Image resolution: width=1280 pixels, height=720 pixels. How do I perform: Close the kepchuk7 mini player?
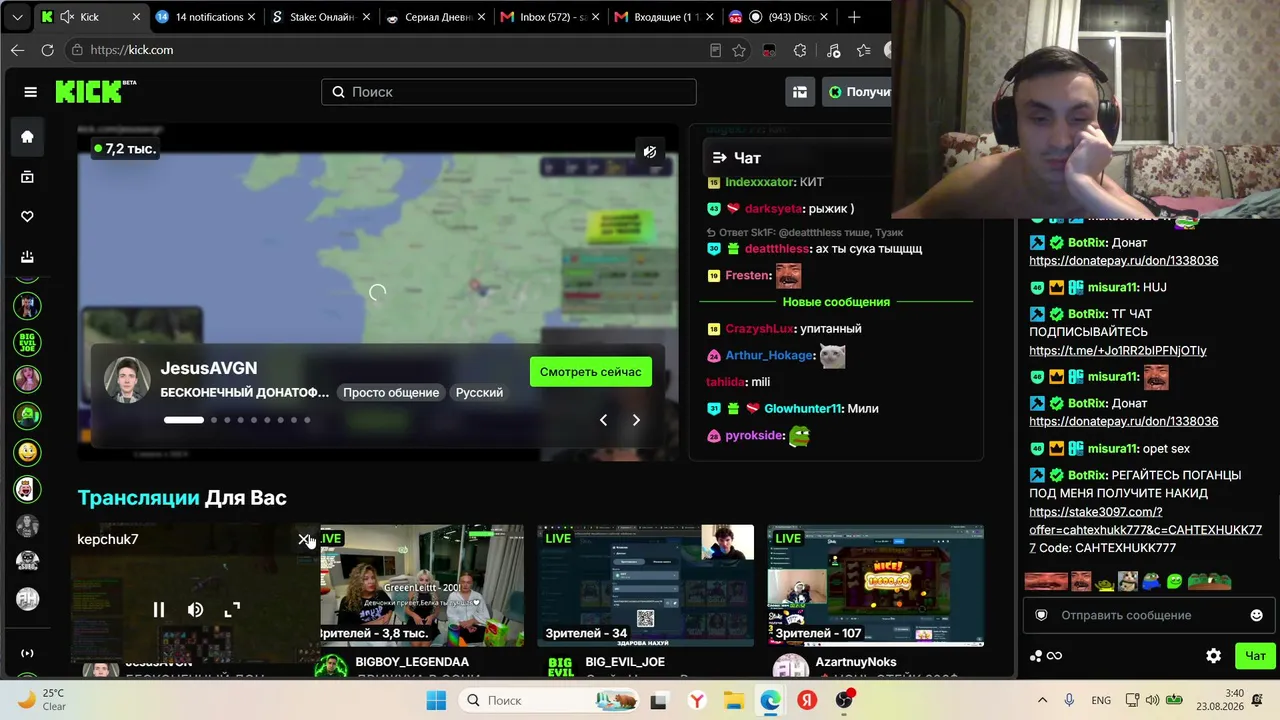pos(304,540)
